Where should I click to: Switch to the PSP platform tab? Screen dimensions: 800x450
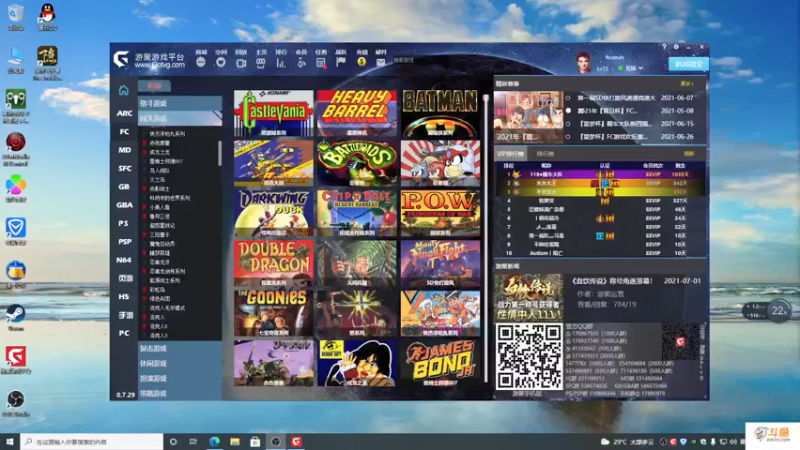124,242
